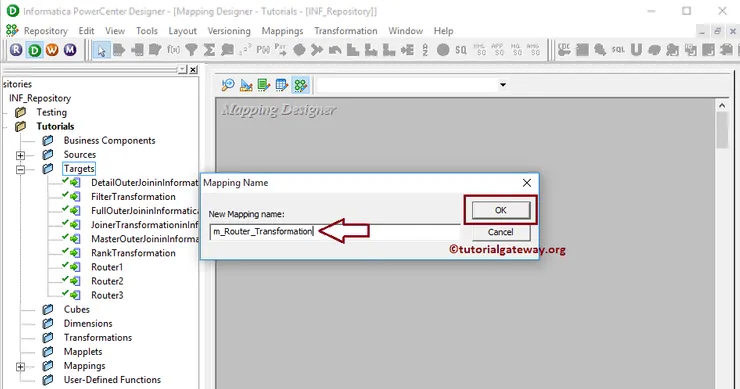
Task: Click the Repository menu green icon
Action: click(12, 31)
